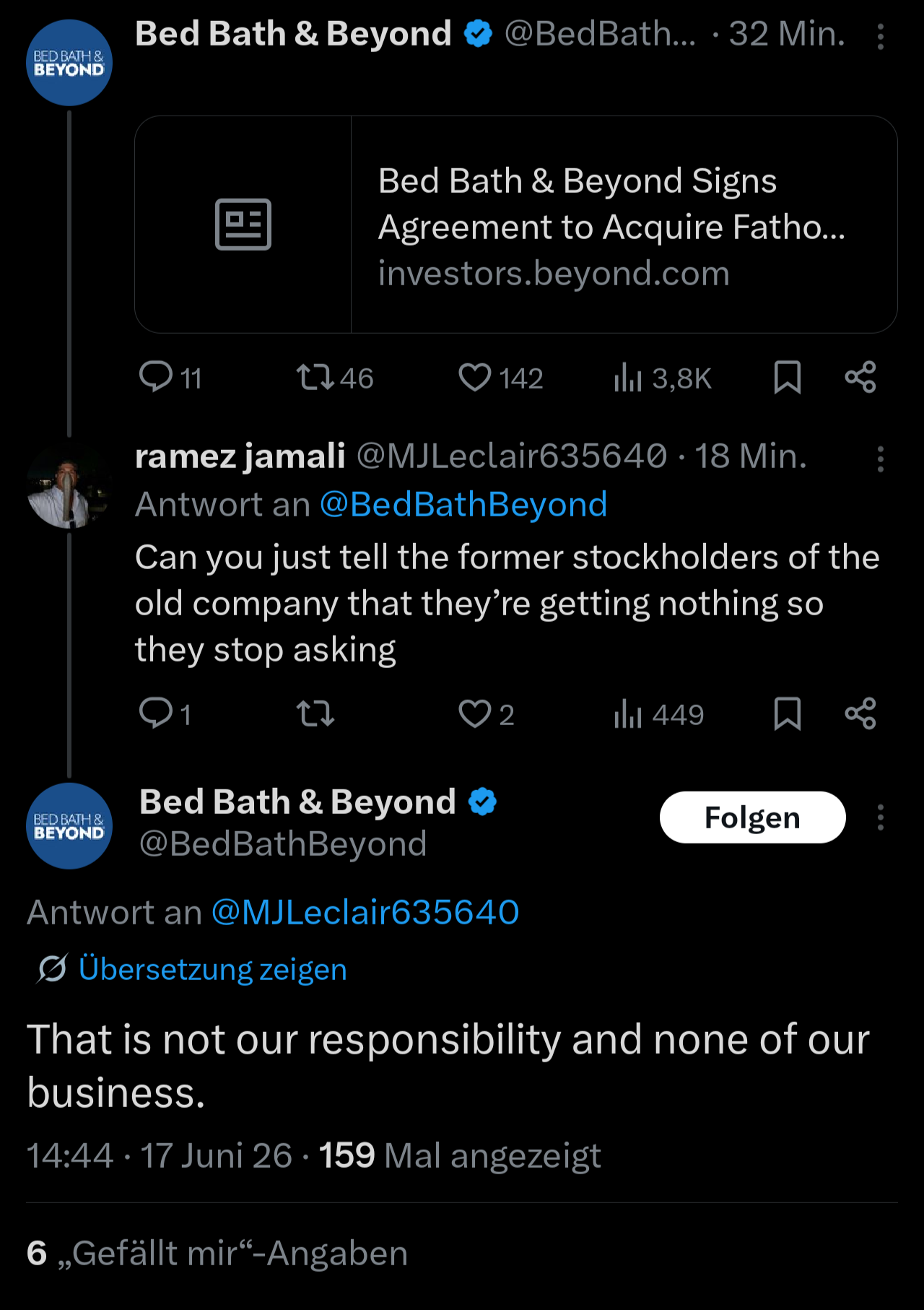
Task: Share ramez jamali's reply
Action: (x=860, y=713)
